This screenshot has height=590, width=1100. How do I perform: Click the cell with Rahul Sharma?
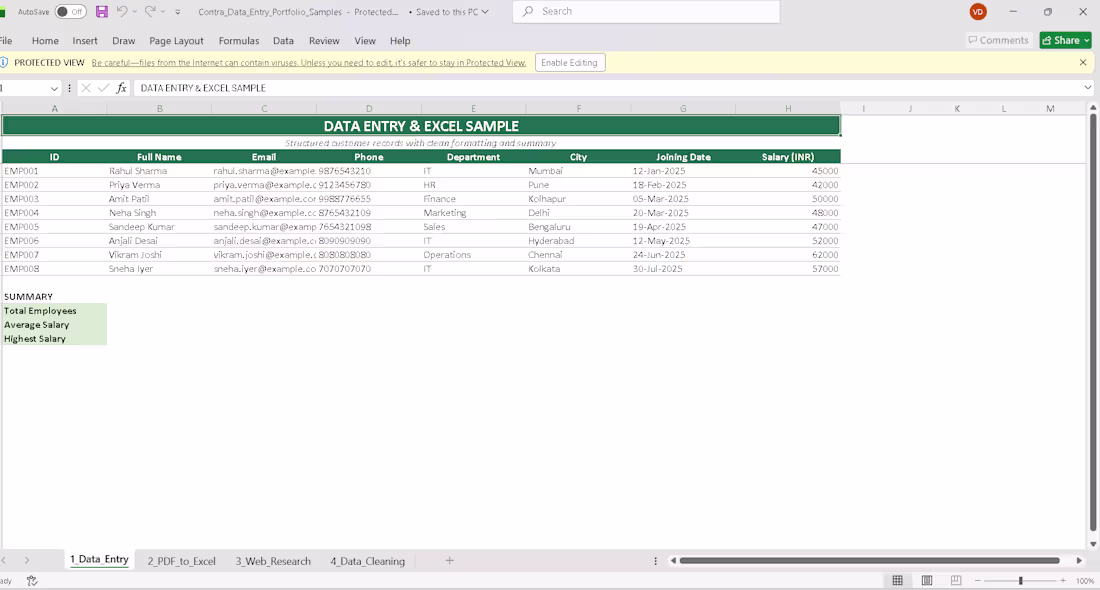click(159, 170)
